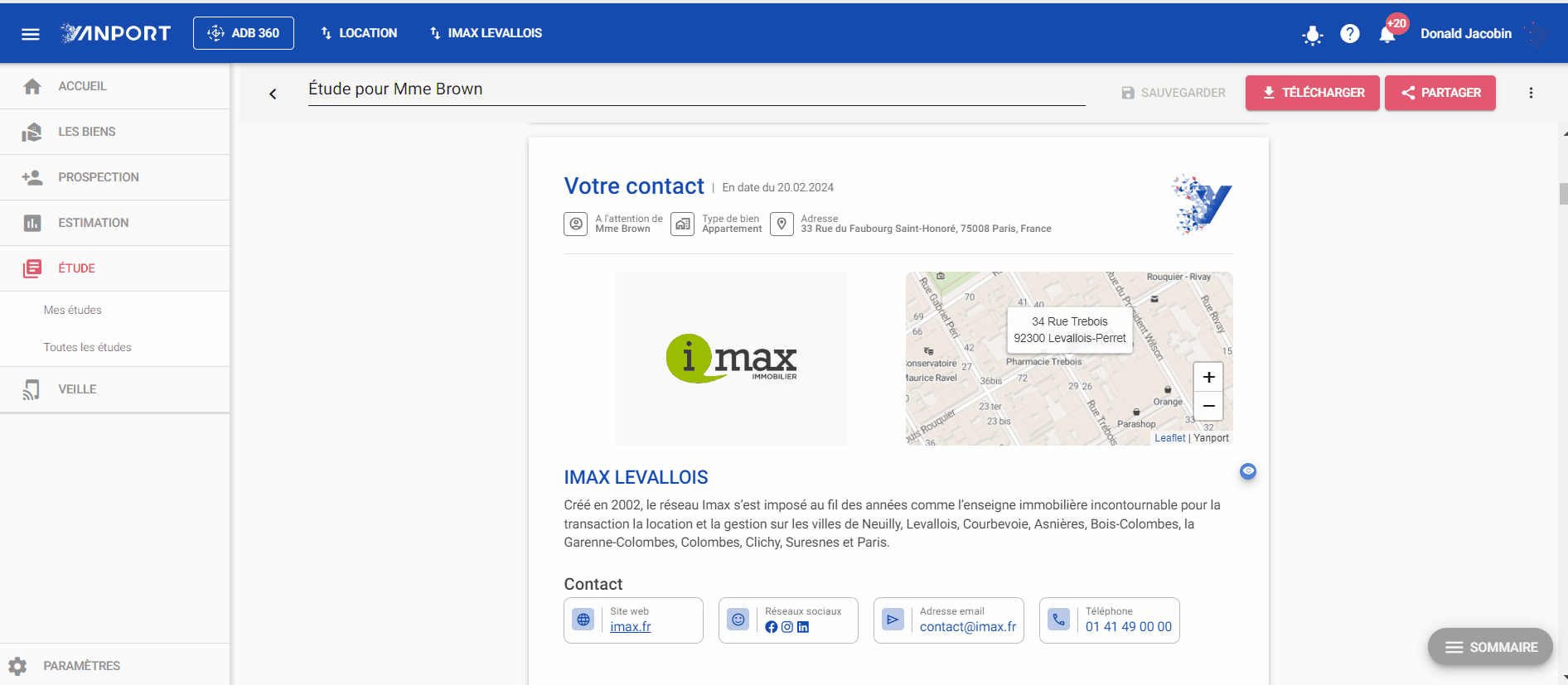Navigate to Prospection

click(x=115, y=177)
